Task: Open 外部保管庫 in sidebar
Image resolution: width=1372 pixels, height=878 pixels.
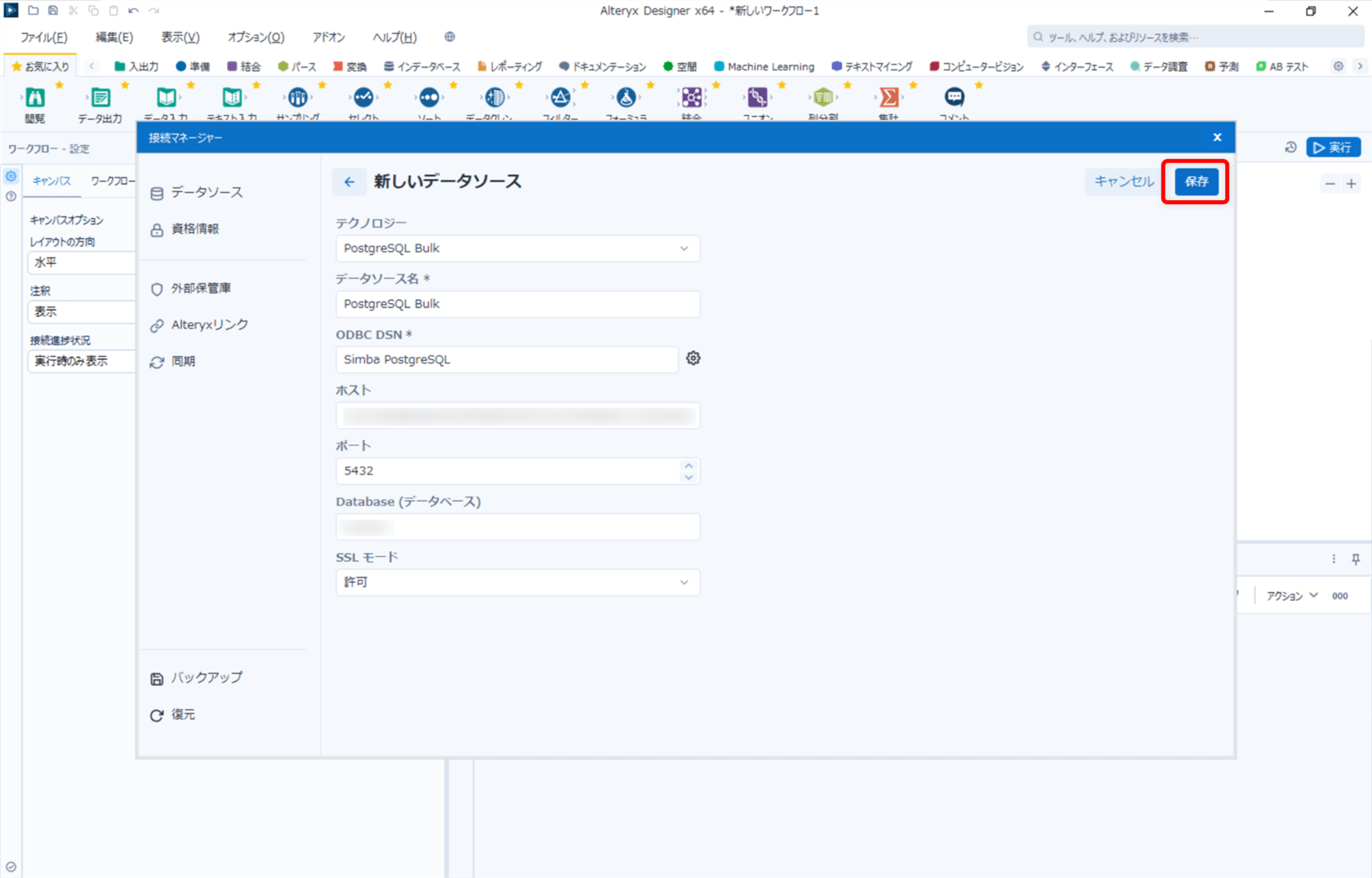Action: pos(191,289)
